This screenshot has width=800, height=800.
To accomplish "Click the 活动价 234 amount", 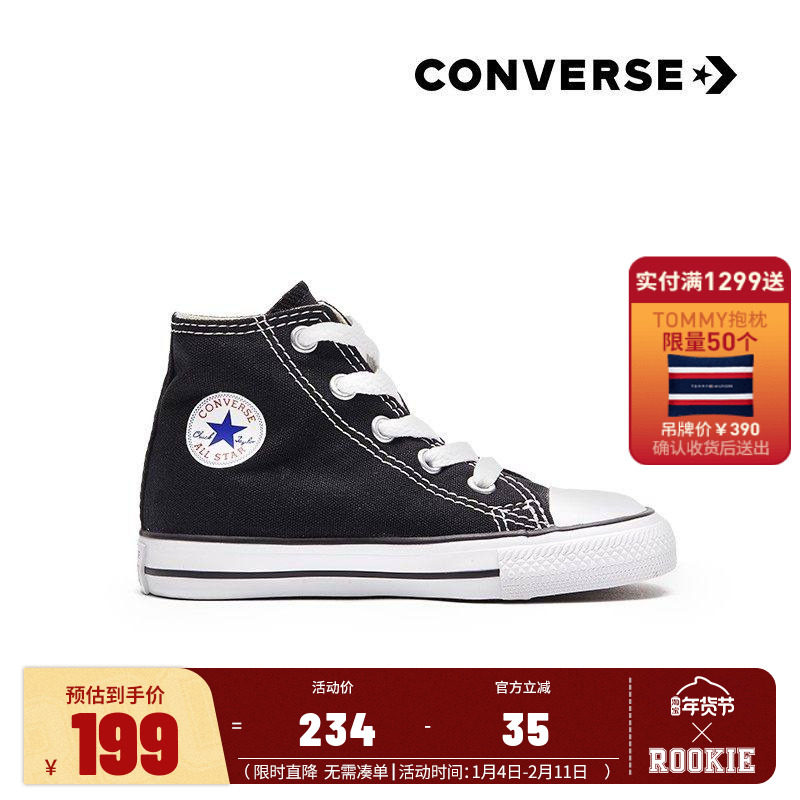I will [x=337, y=730].
